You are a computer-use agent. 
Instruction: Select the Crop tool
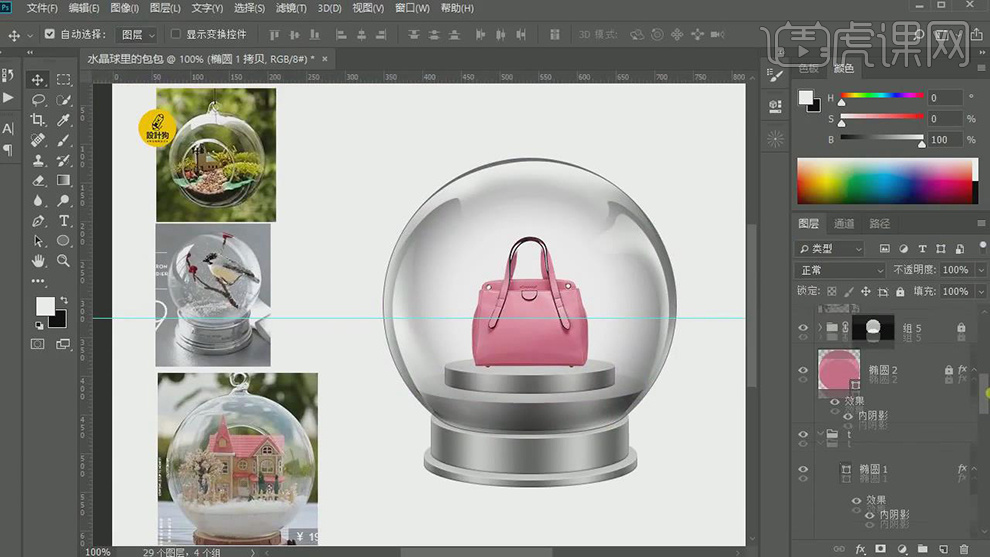pyautogui.click(x=38, y=120)
